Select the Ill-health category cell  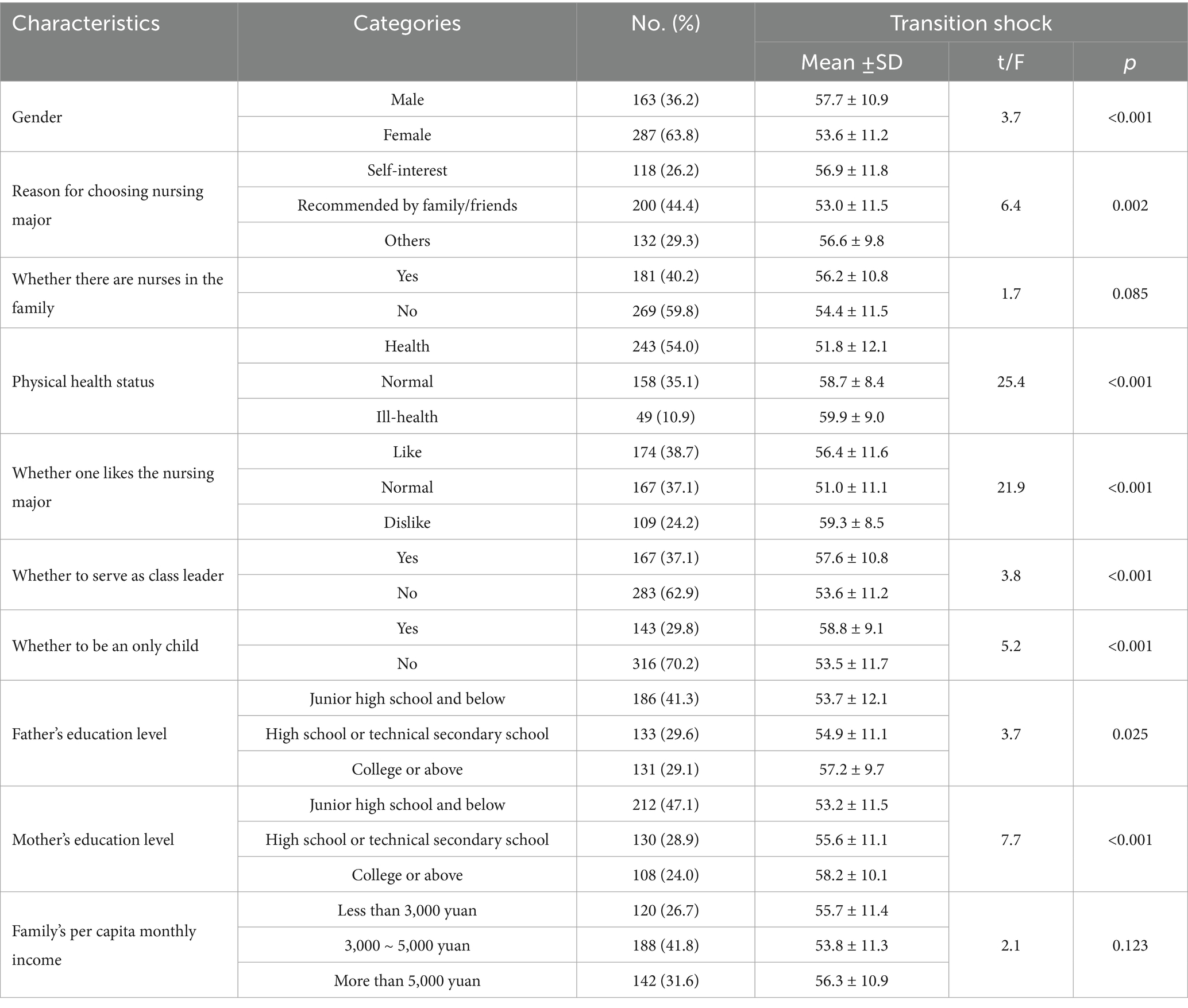tap(407, 417)
